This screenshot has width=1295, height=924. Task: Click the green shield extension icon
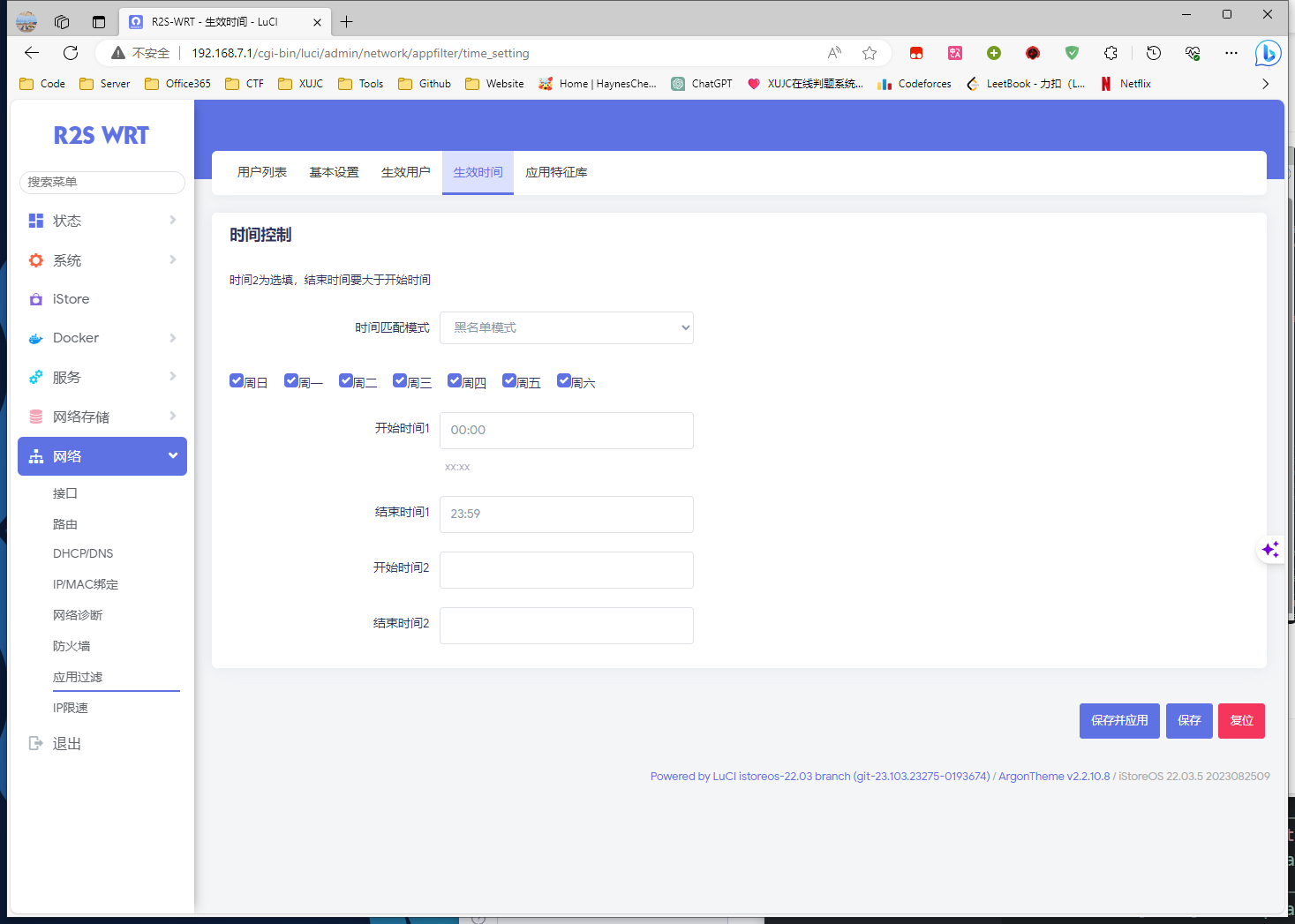(x=1072, y=53)
